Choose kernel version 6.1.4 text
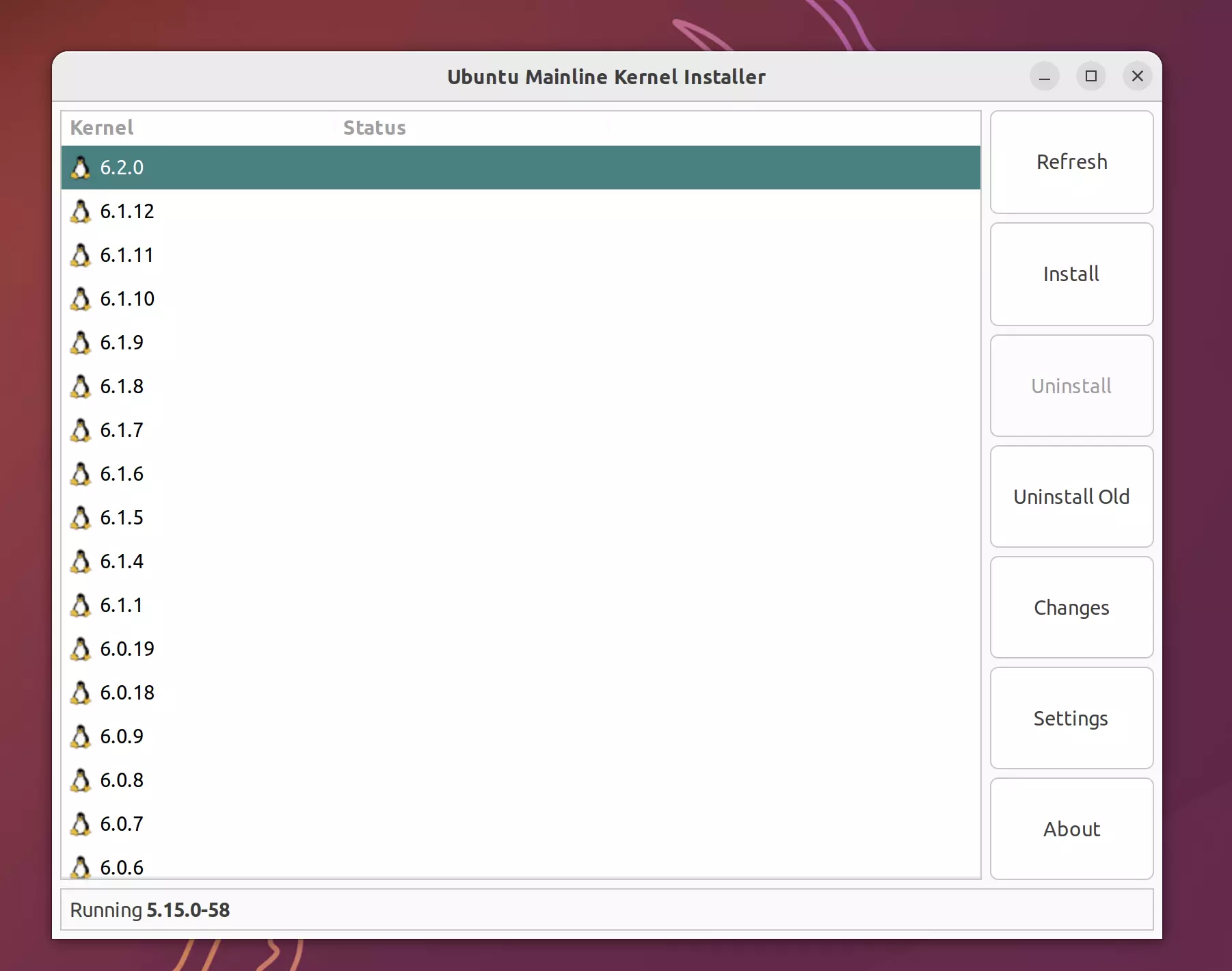This screenshot has height=971, width=1232. click(122, 561)
